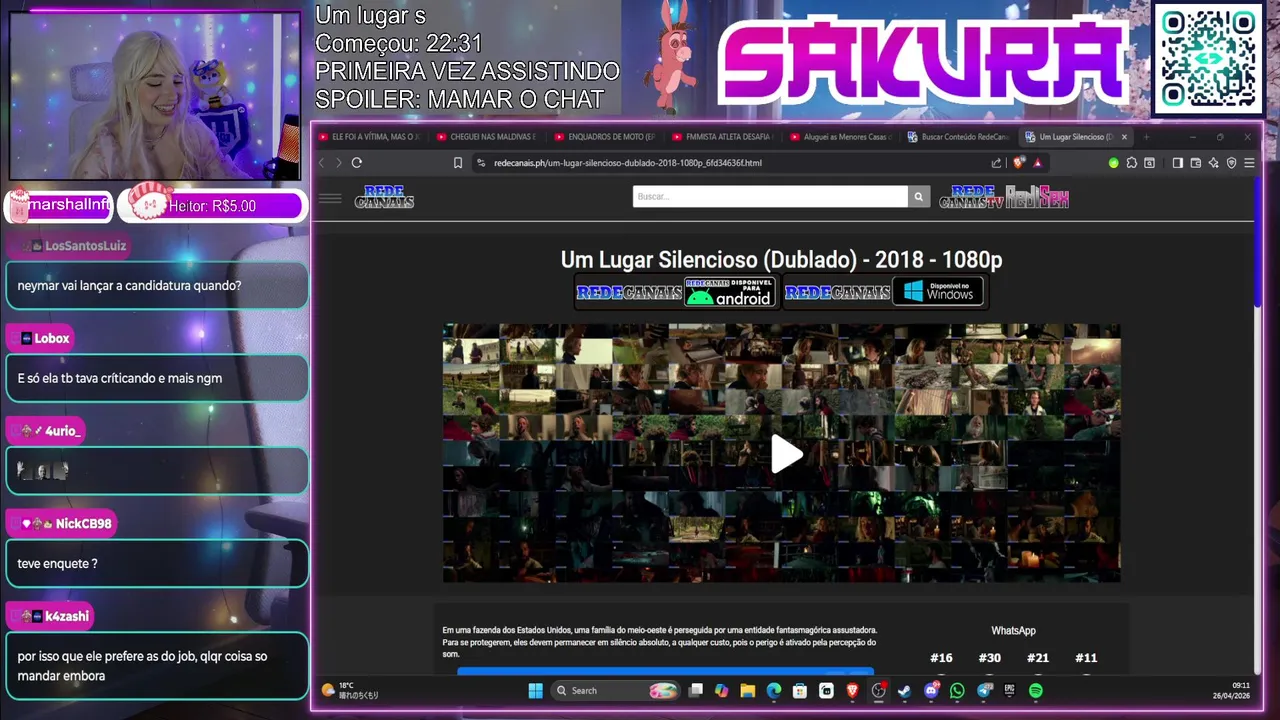1280x720 pixels.
Task: Open Brave browser from the taskbar
Action: point(852,690)
